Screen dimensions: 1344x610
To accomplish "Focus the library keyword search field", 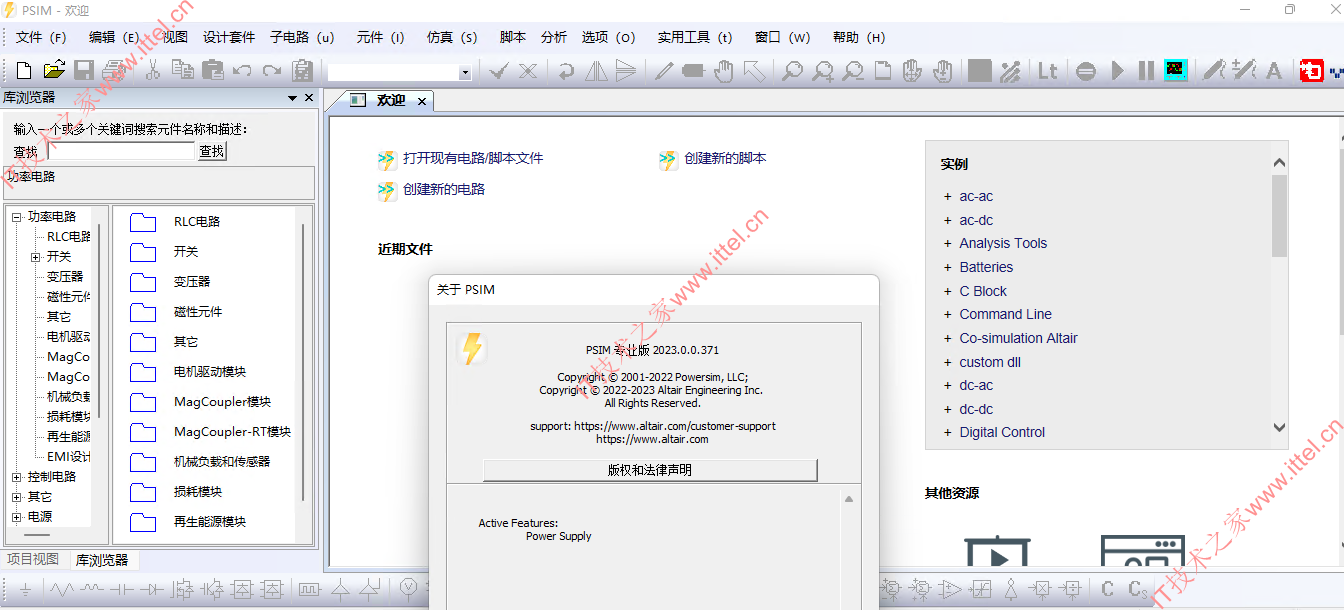I will pyautogui.click(x=121, y=151).
